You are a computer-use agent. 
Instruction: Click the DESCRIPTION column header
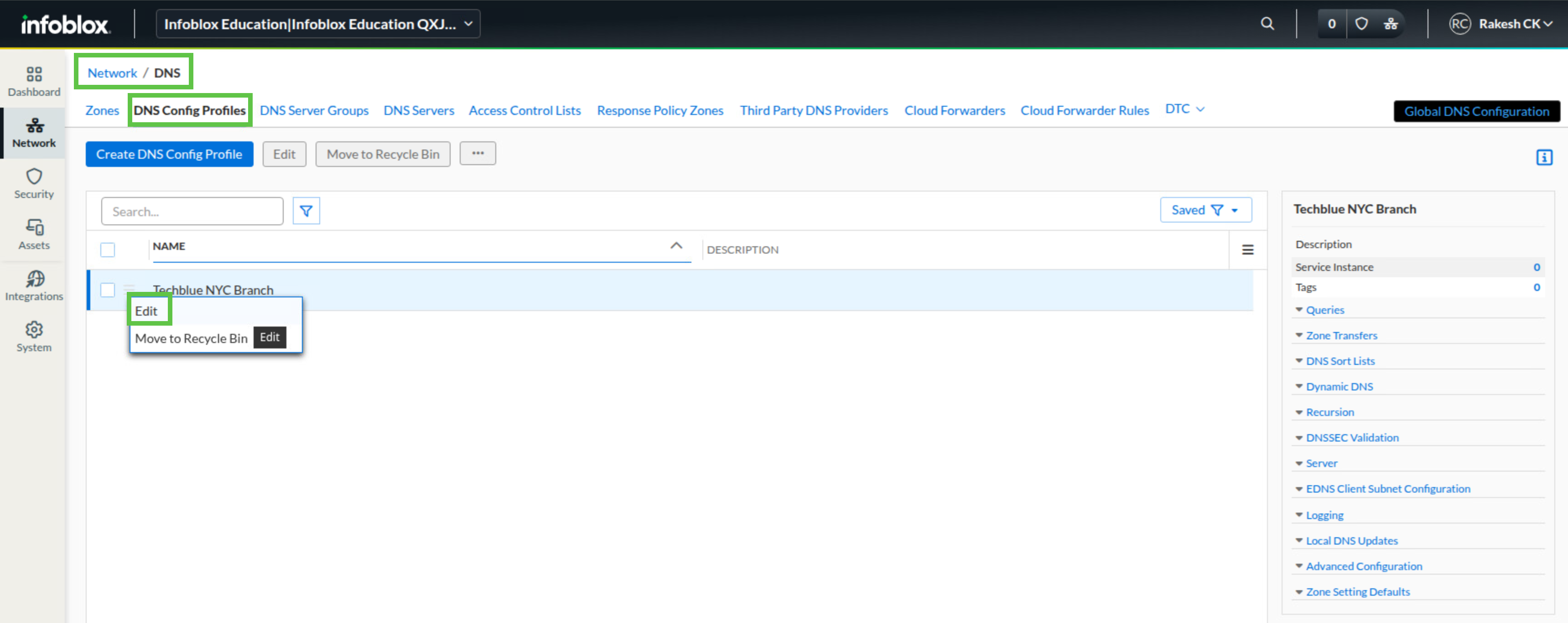tap(742, 249)
